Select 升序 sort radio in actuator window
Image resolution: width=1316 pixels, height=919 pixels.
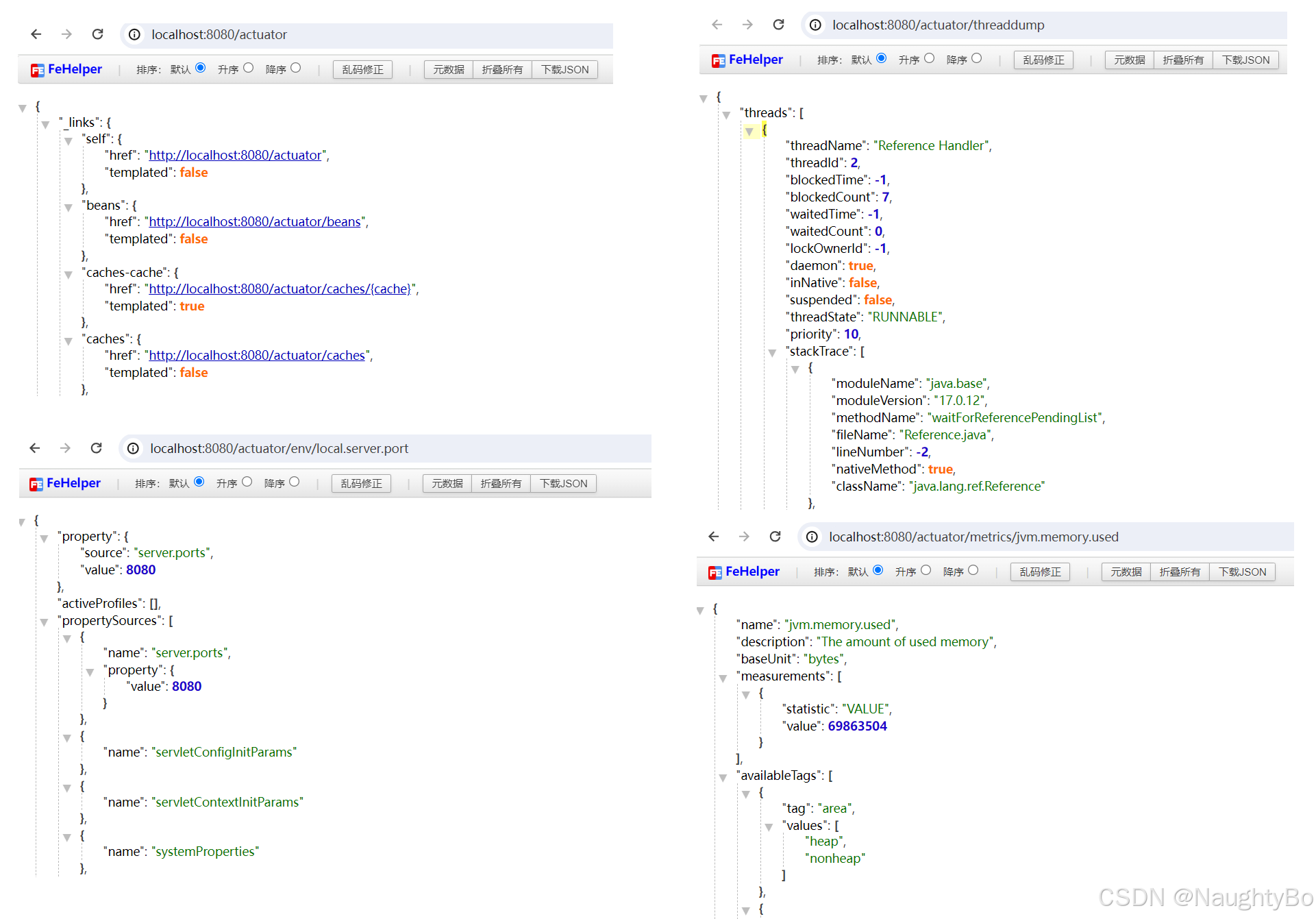pyautogui.click(x=249, y=68)
